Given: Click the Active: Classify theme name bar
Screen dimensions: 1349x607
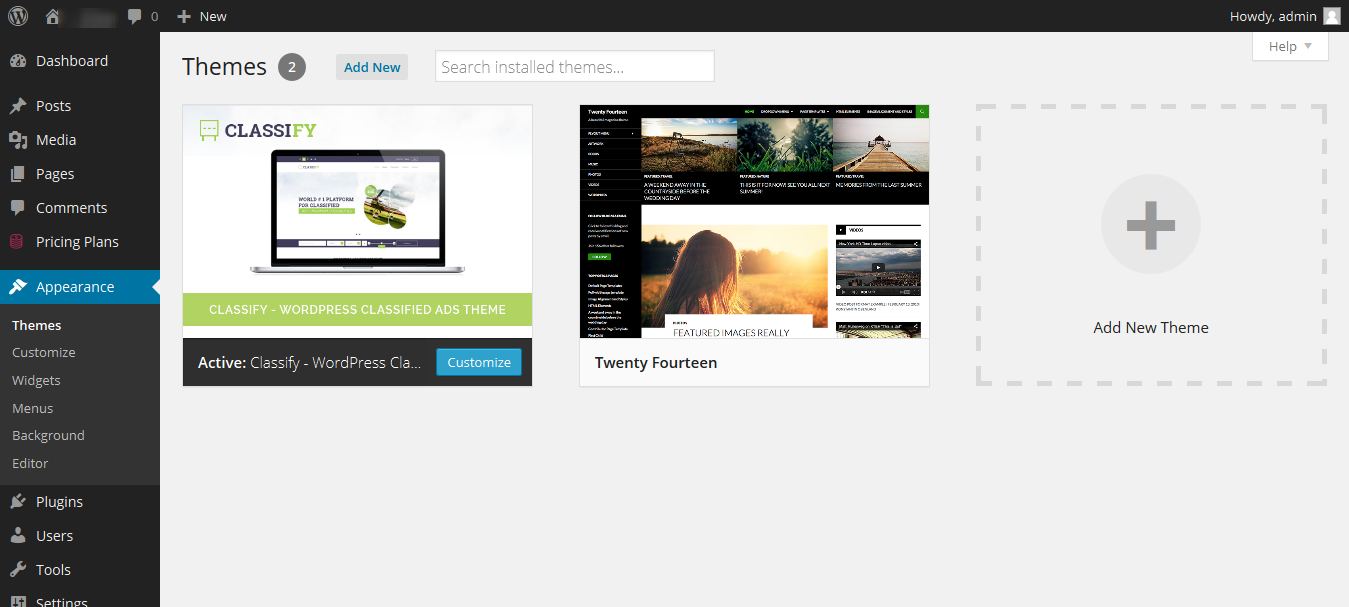Looking at the screenshot, I should click(x=309, y=363).
